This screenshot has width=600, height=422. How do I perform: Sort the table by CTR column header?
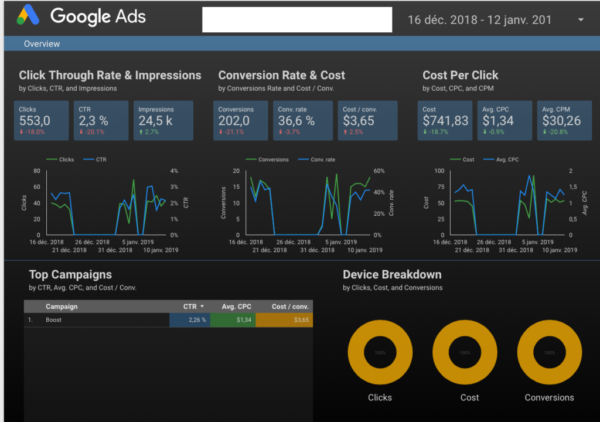pos(190,306)
